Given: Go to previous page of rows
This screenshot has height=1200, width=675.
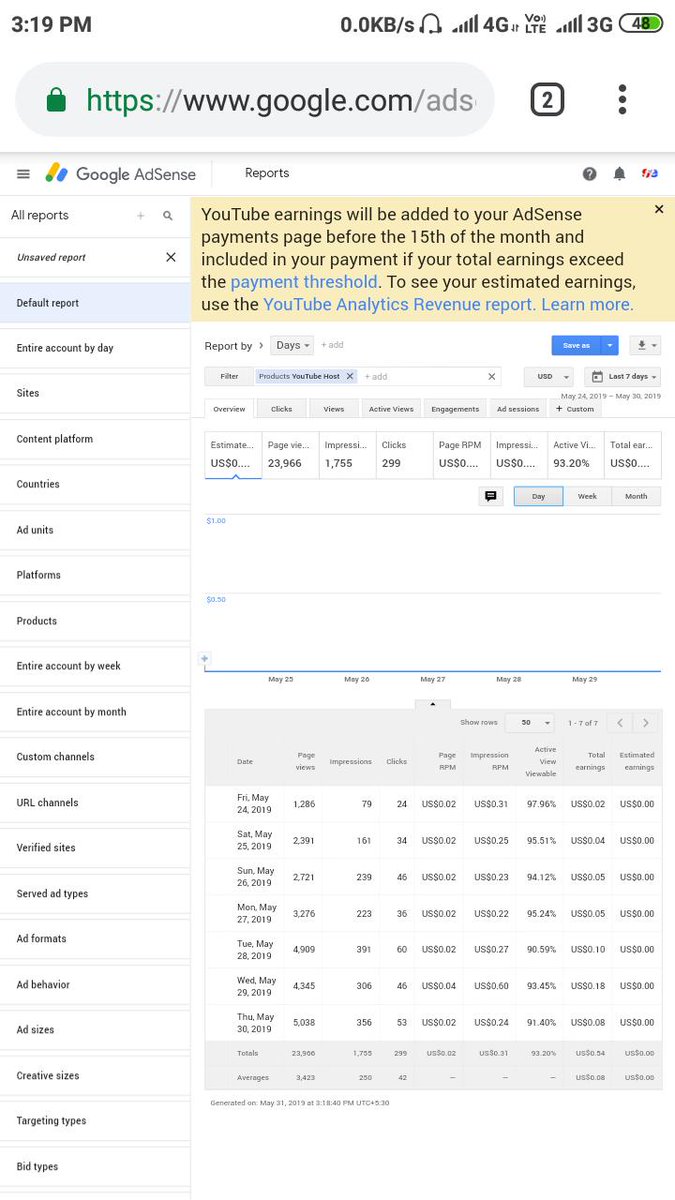Looking at the screenshot, I should coord(620,723).
